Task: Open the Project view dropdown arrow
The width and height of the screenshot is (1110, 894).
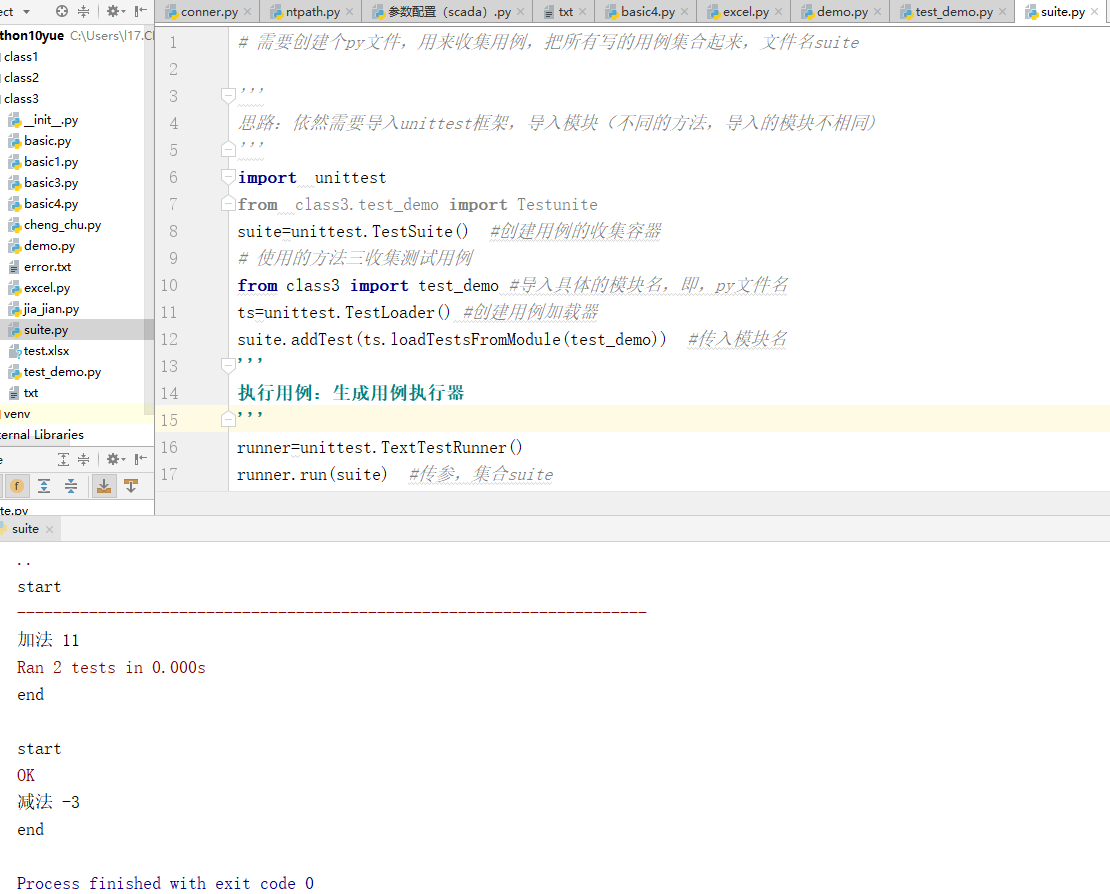Action: point(26,11)
